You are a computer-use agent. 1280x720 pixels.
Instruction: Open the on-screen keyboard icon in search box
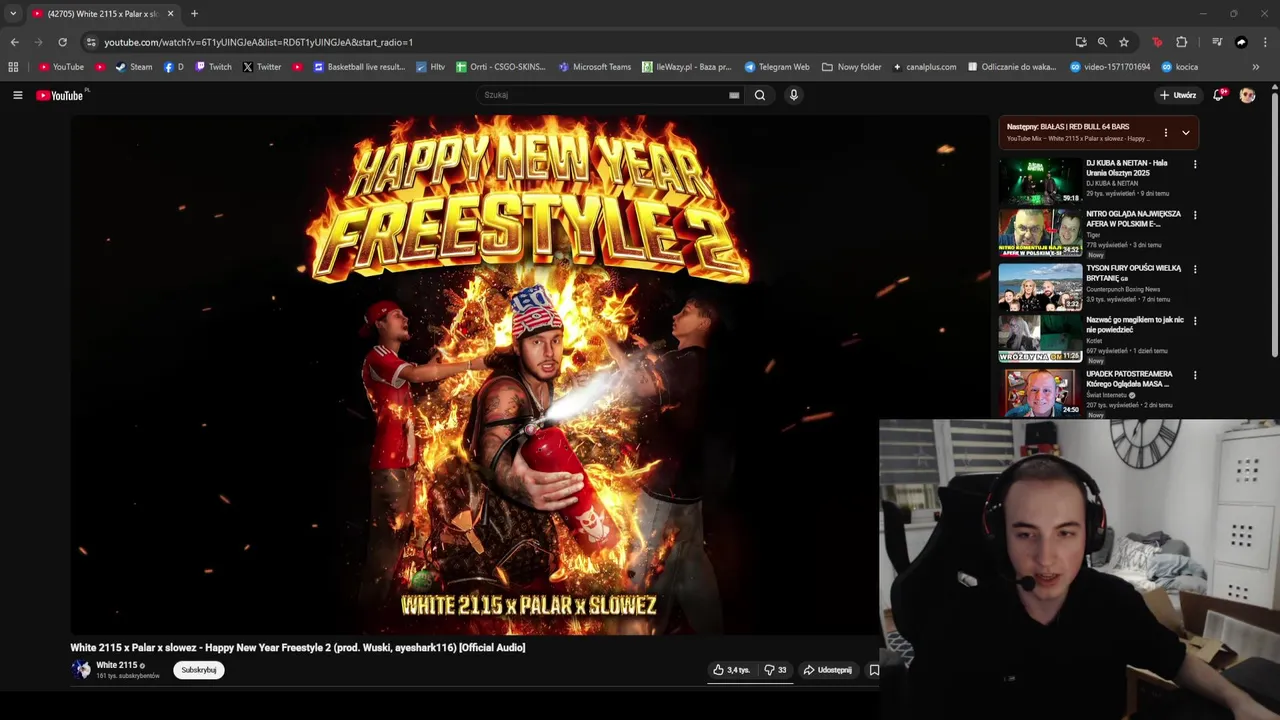coord(734,95)
